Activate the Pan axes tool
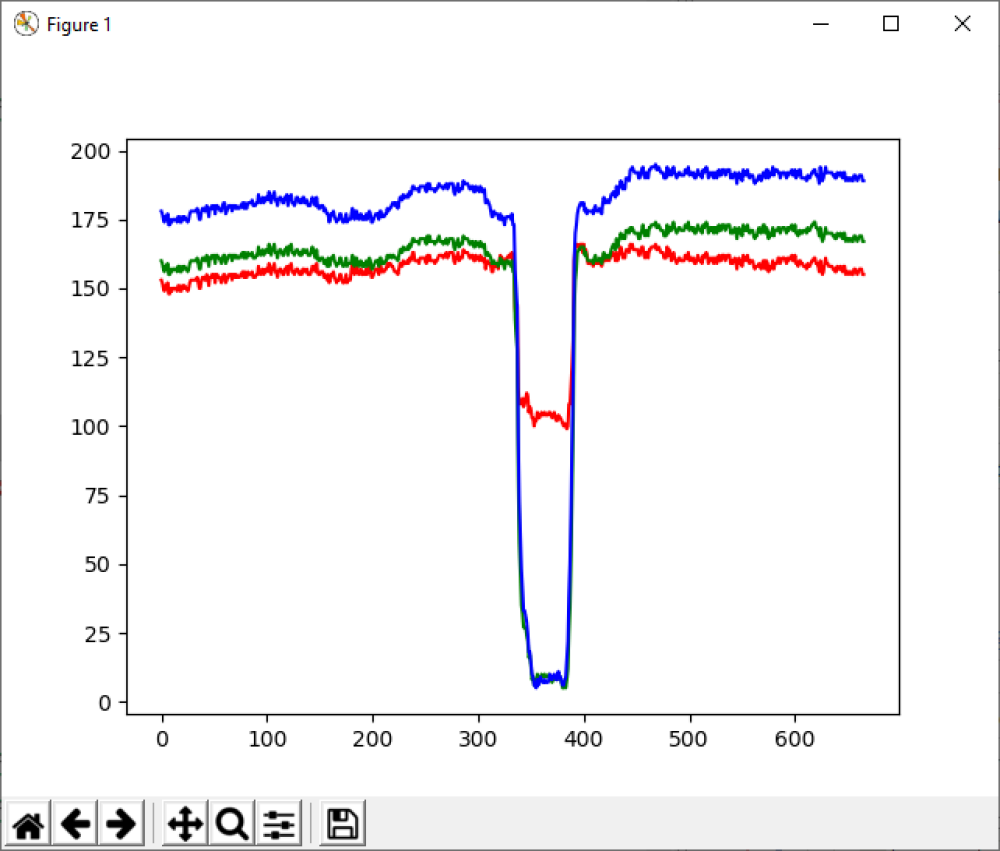 (x=185, y=824)
